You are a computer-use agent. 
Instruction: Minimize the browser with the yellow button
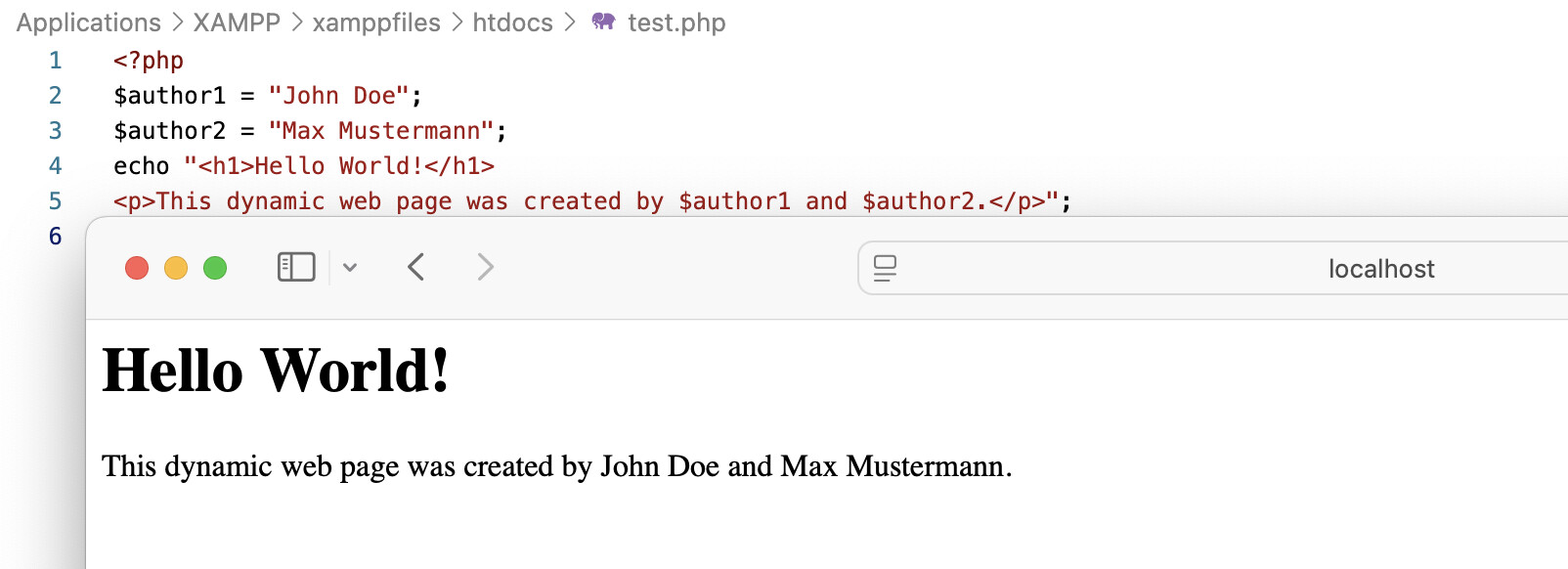pos(176,268)
